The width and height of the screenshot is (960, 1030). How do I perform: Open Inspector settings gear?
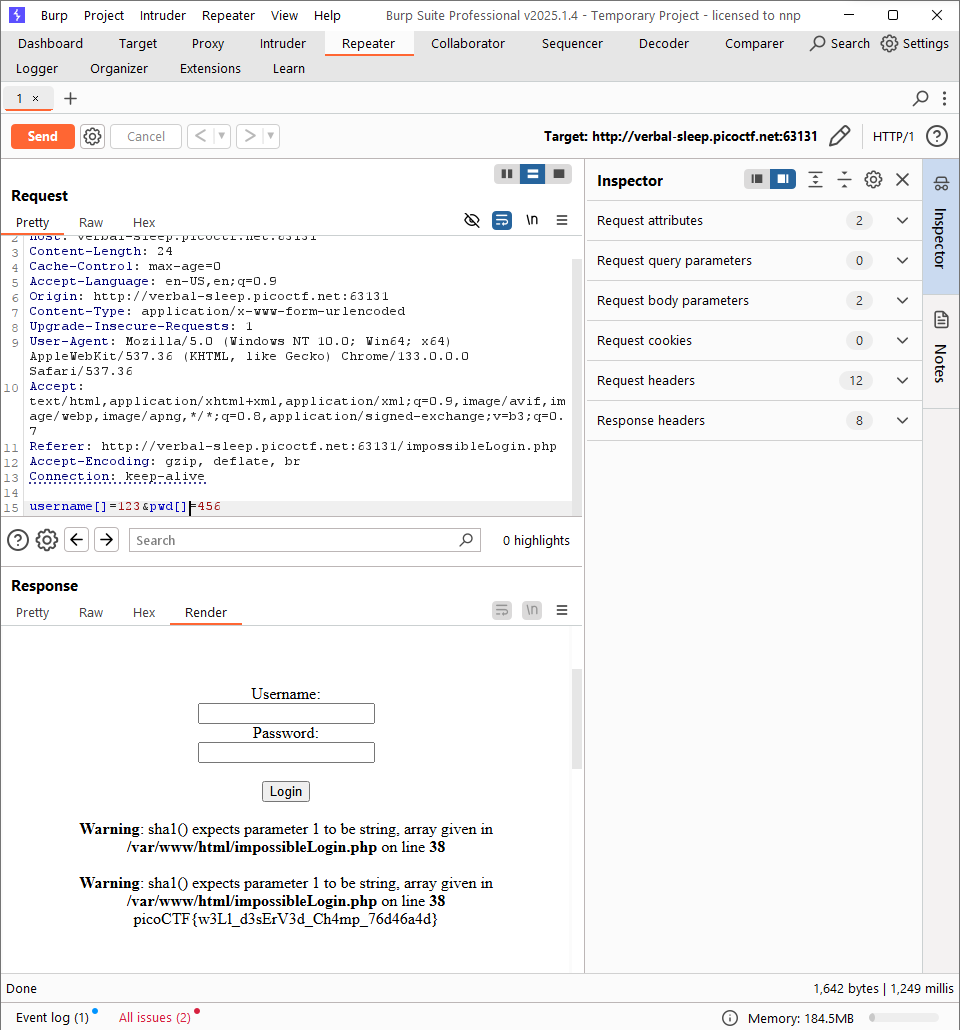(x=873, y=179)
